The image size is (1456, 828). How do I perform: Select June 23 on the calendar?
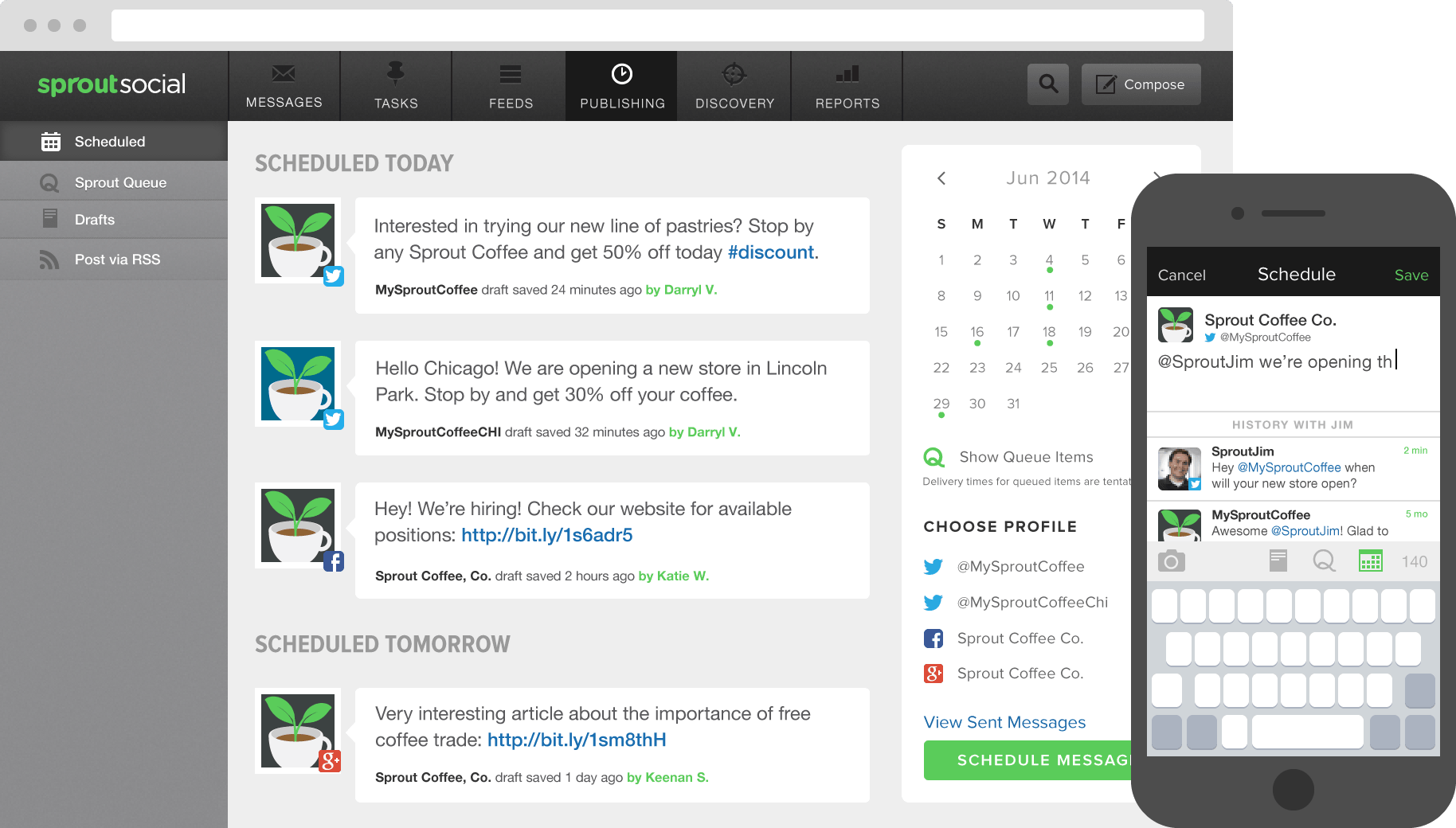[977, 368]
